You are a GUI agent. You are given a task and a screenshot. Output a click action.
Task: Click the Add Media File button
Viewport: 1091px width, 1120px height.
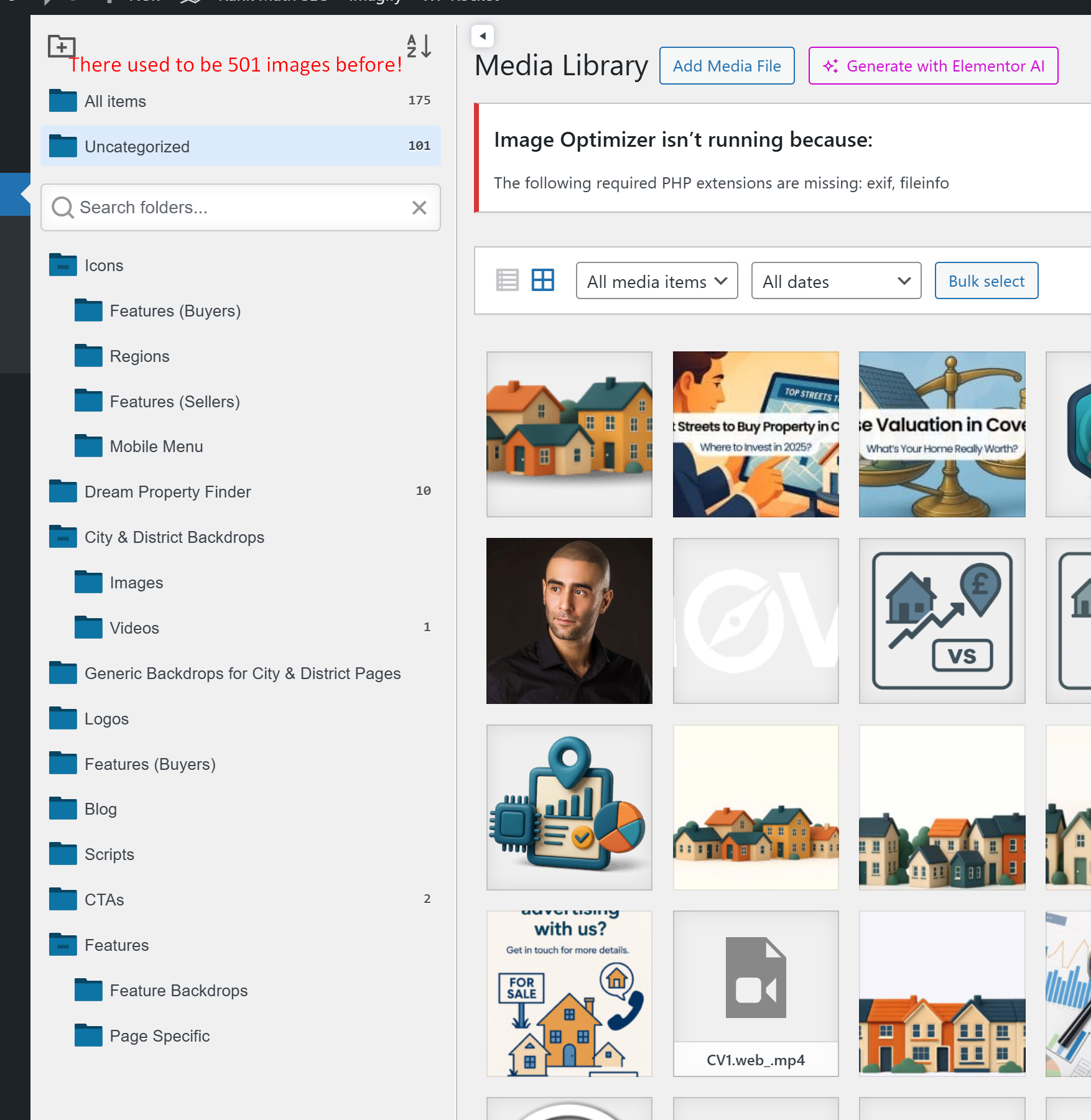(x=727, y=66)
